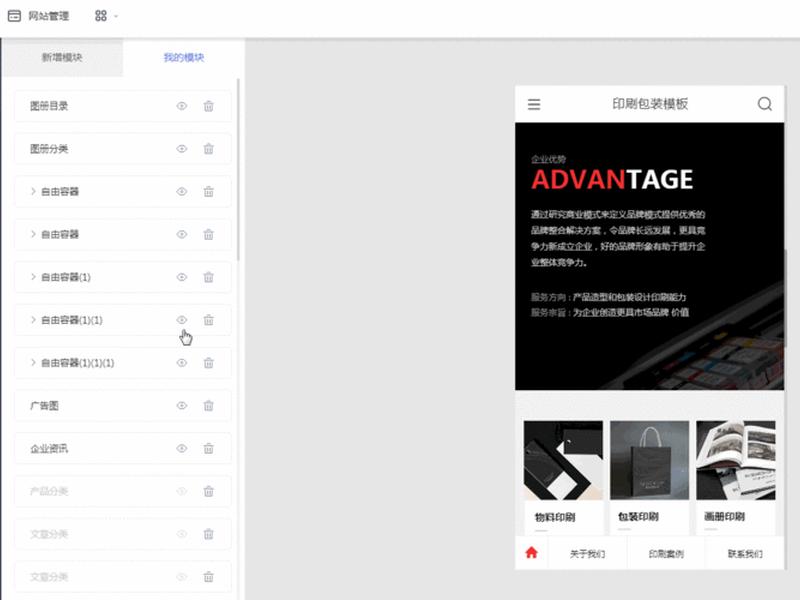The image size is (800, 600).
Task: Toggle visibility of 企业资讯 module
Action: (182, 449)
